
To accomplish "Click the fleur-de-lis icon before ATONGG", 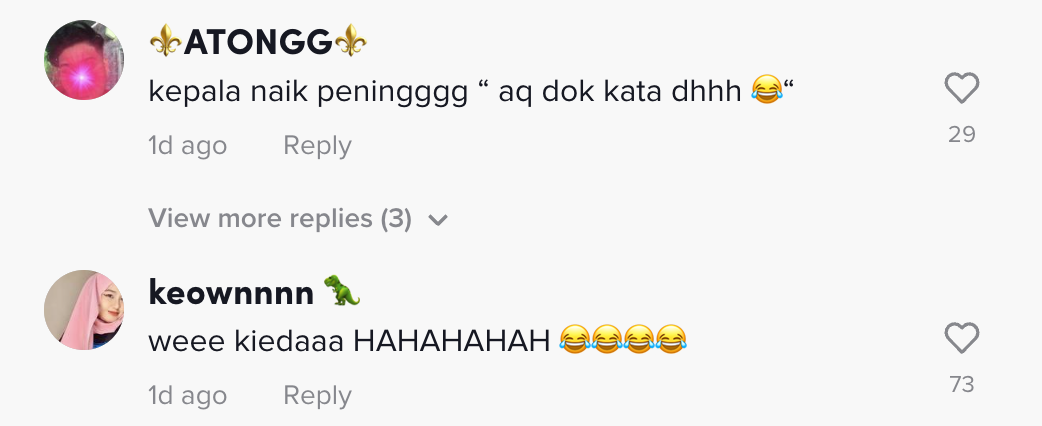I will pyautogui.click(x=165, y=42).
